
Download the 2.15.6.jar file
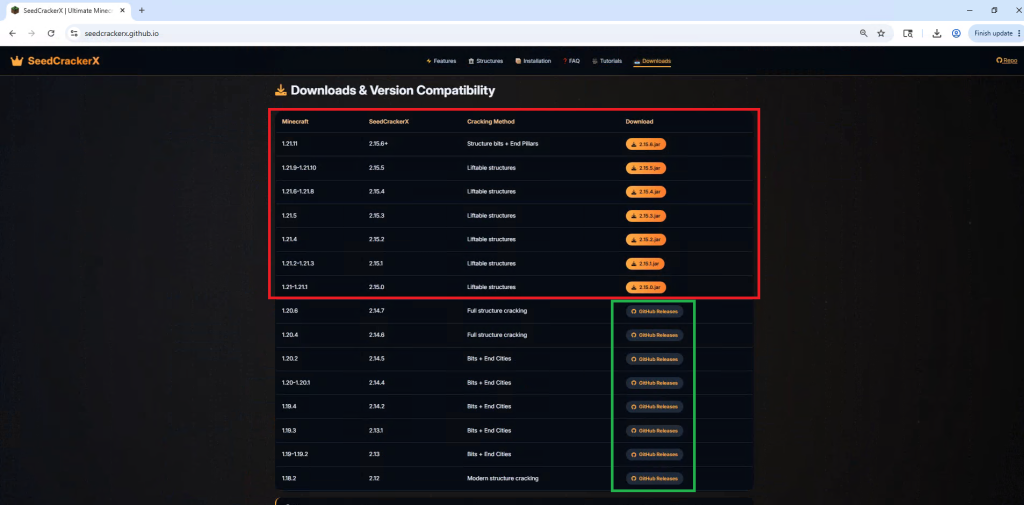646,144
